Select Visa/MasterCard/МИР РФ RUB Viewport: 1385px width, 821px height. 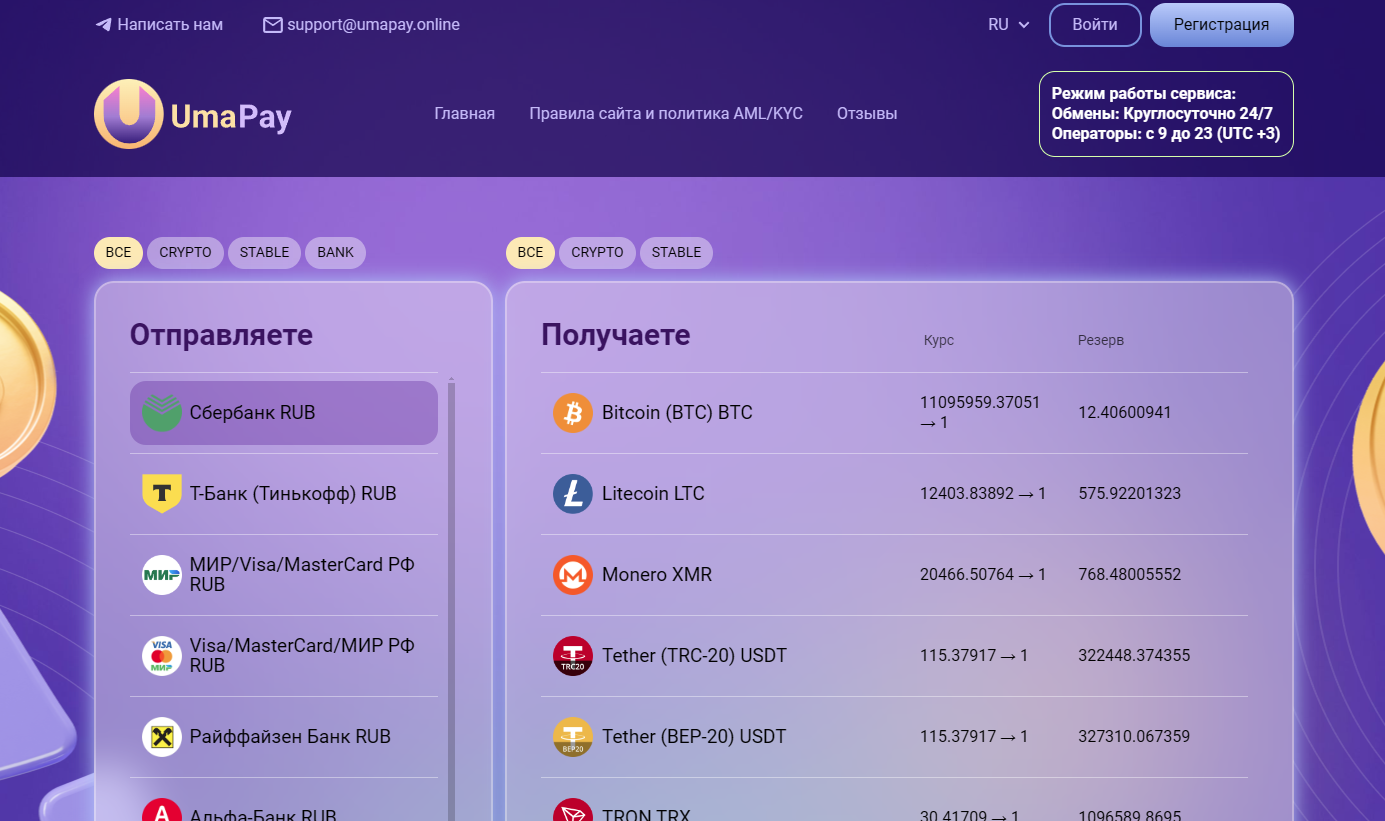click(x=284, y=656)
